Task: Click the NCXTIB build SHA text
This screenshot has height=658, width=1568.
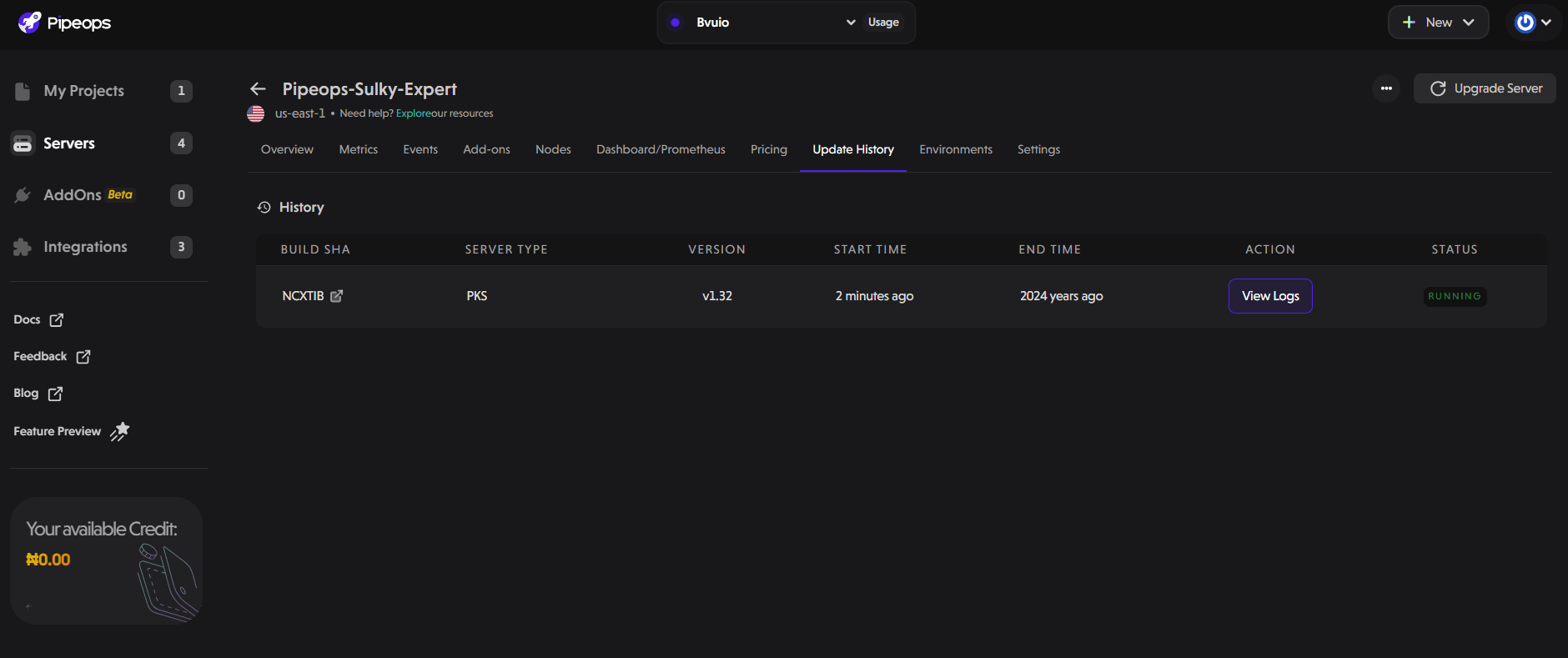Action: point(303,296)
